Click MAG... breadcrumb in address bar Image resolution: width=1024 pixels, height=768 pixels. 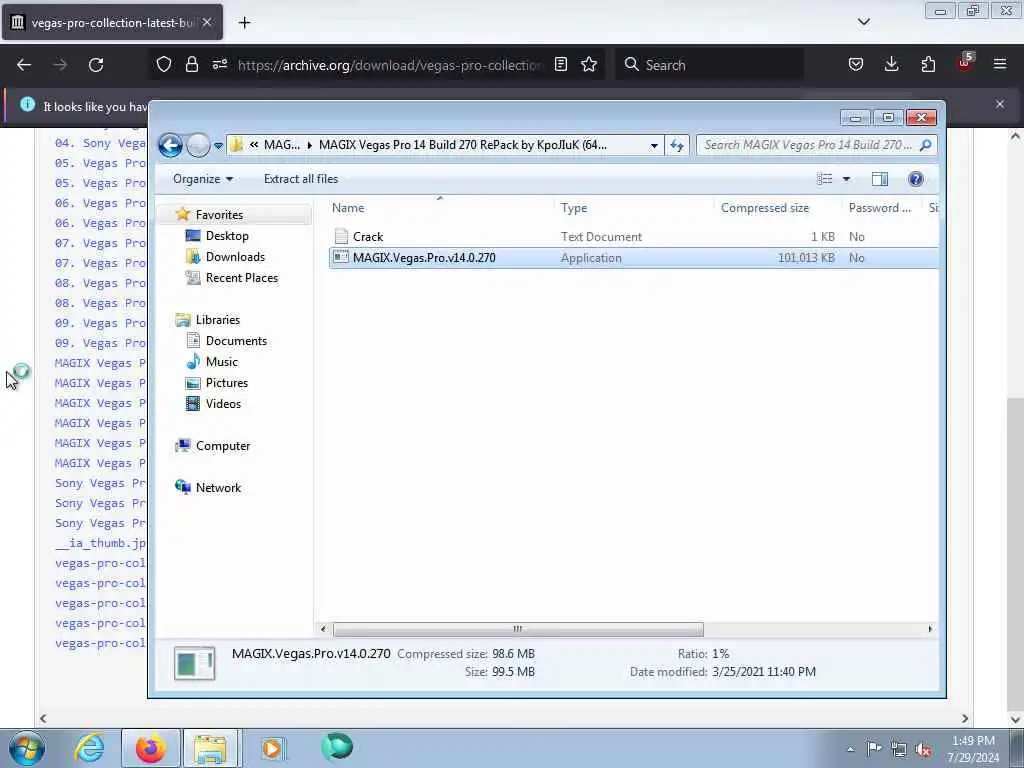tap(281, 145)
